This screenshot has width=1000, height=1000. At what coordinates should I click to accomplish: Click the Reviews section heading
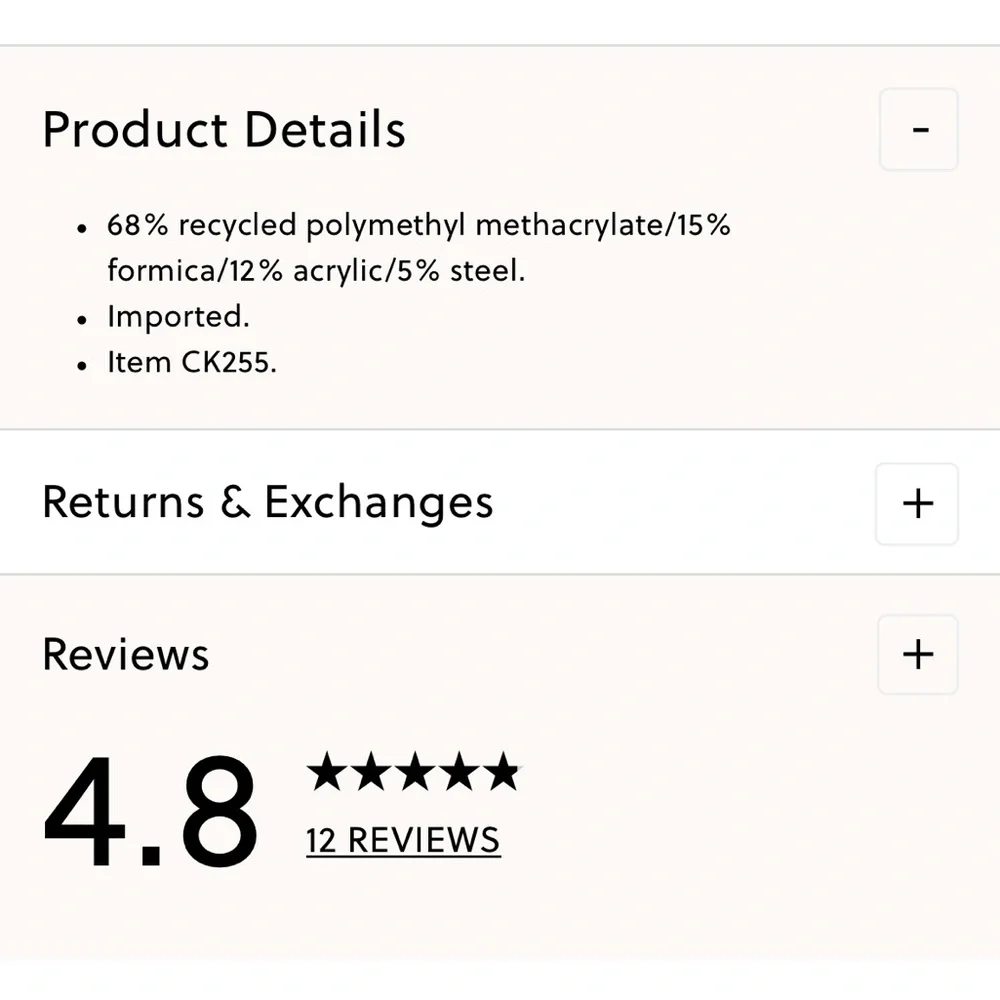coord(126,655)
